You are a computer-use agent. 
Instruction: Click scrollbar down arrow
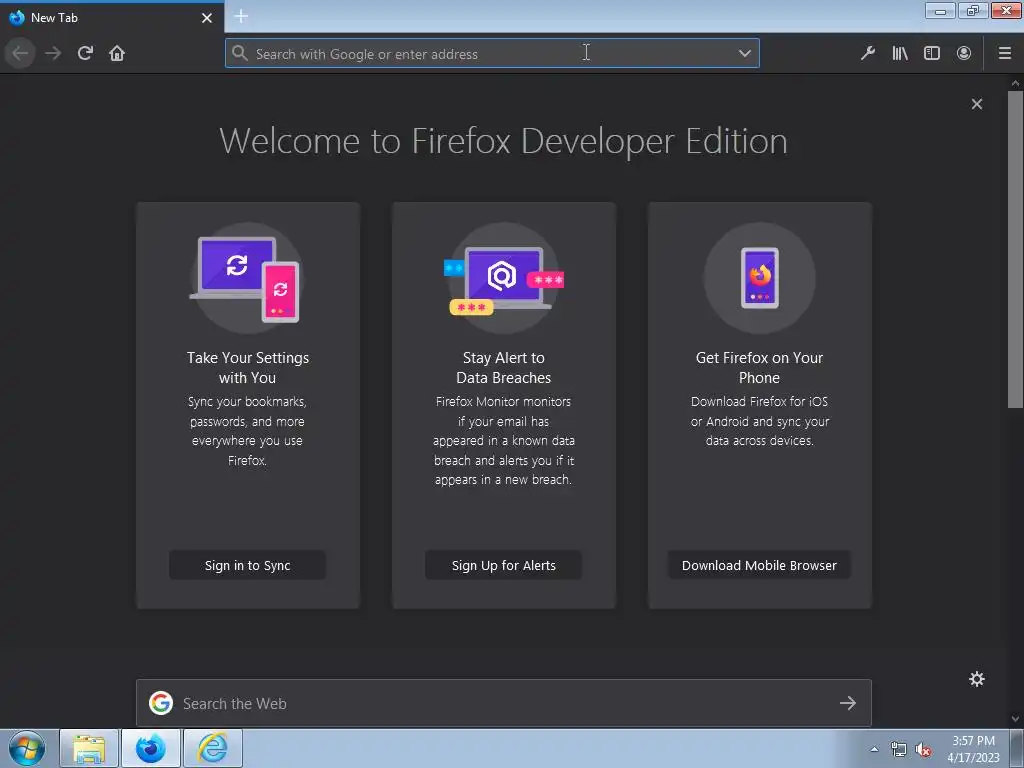click(x=1015, y=719)
